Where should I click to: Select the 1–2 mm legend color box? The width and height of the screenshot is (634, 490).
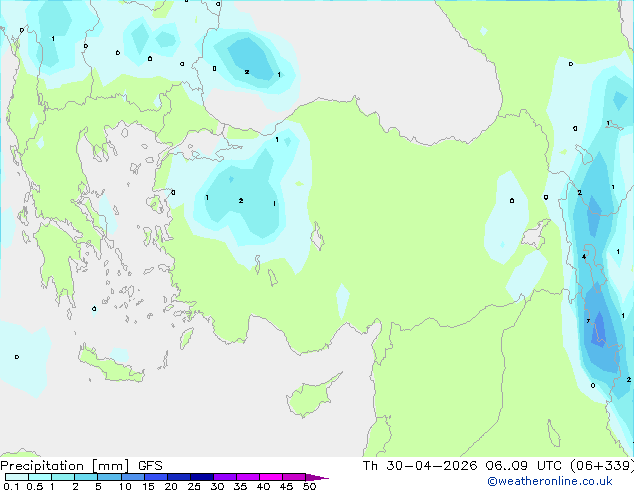pyautogui.click(x=63, y=477)
